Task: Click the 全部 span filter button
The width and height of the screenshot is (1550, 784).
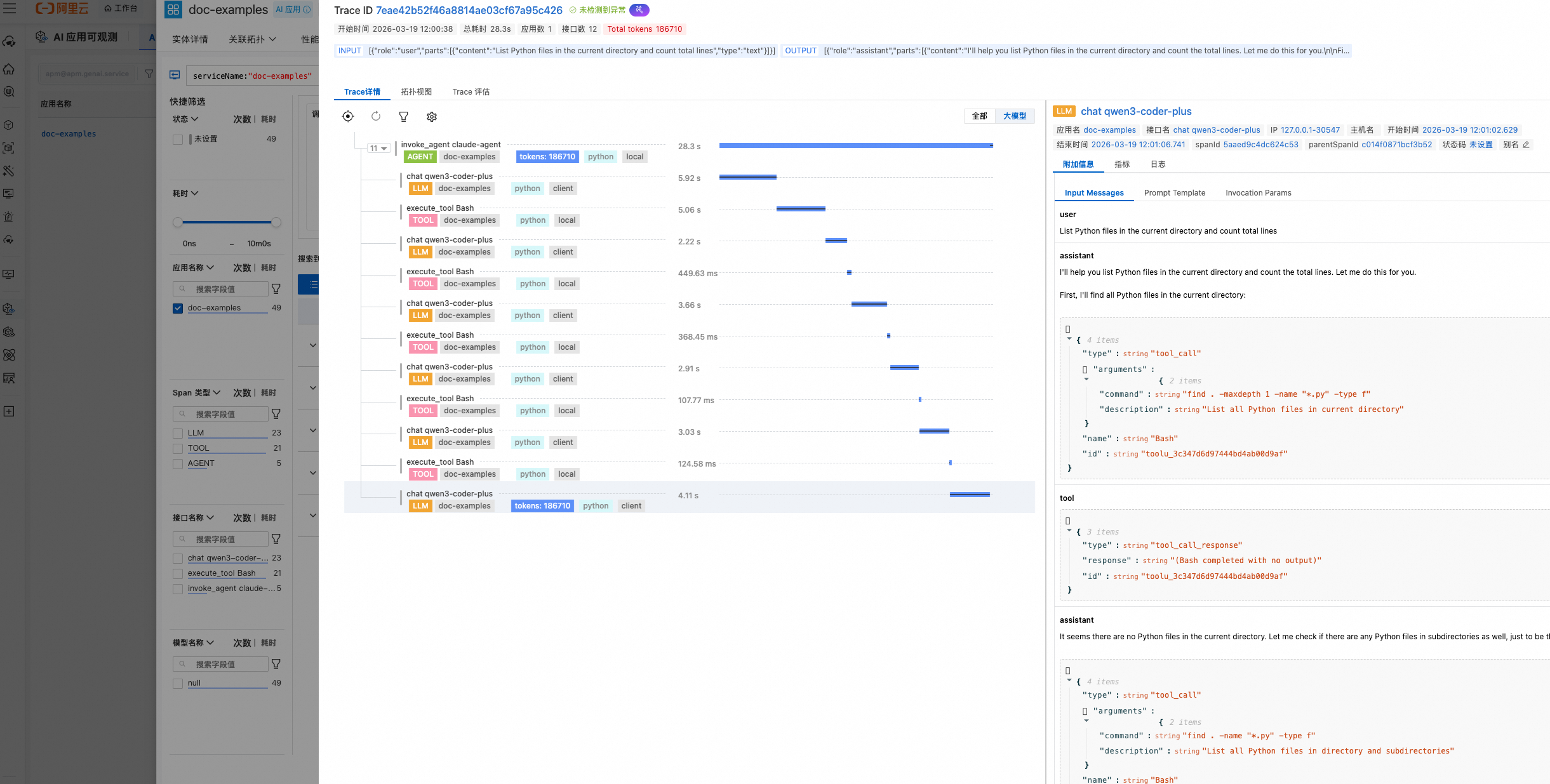Action: pos(979,116)
